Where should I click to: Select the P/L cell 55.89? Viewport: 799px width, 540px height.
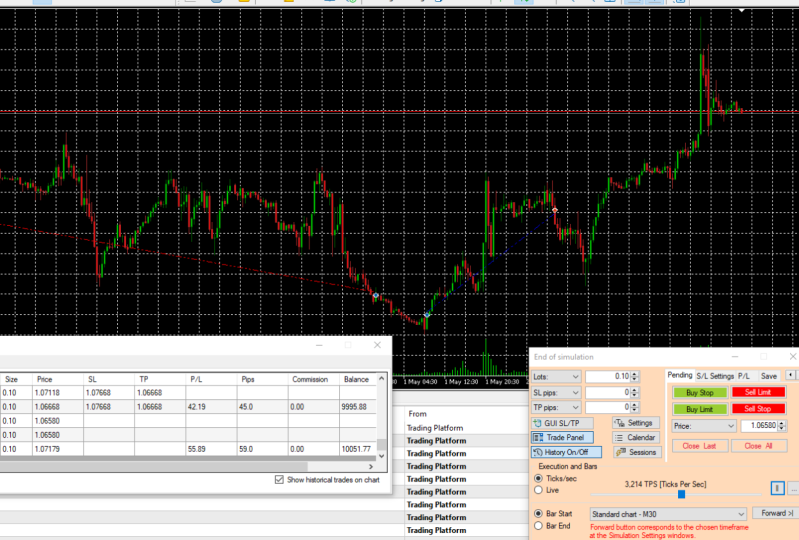pyautogui.click(x=211, y=449)
